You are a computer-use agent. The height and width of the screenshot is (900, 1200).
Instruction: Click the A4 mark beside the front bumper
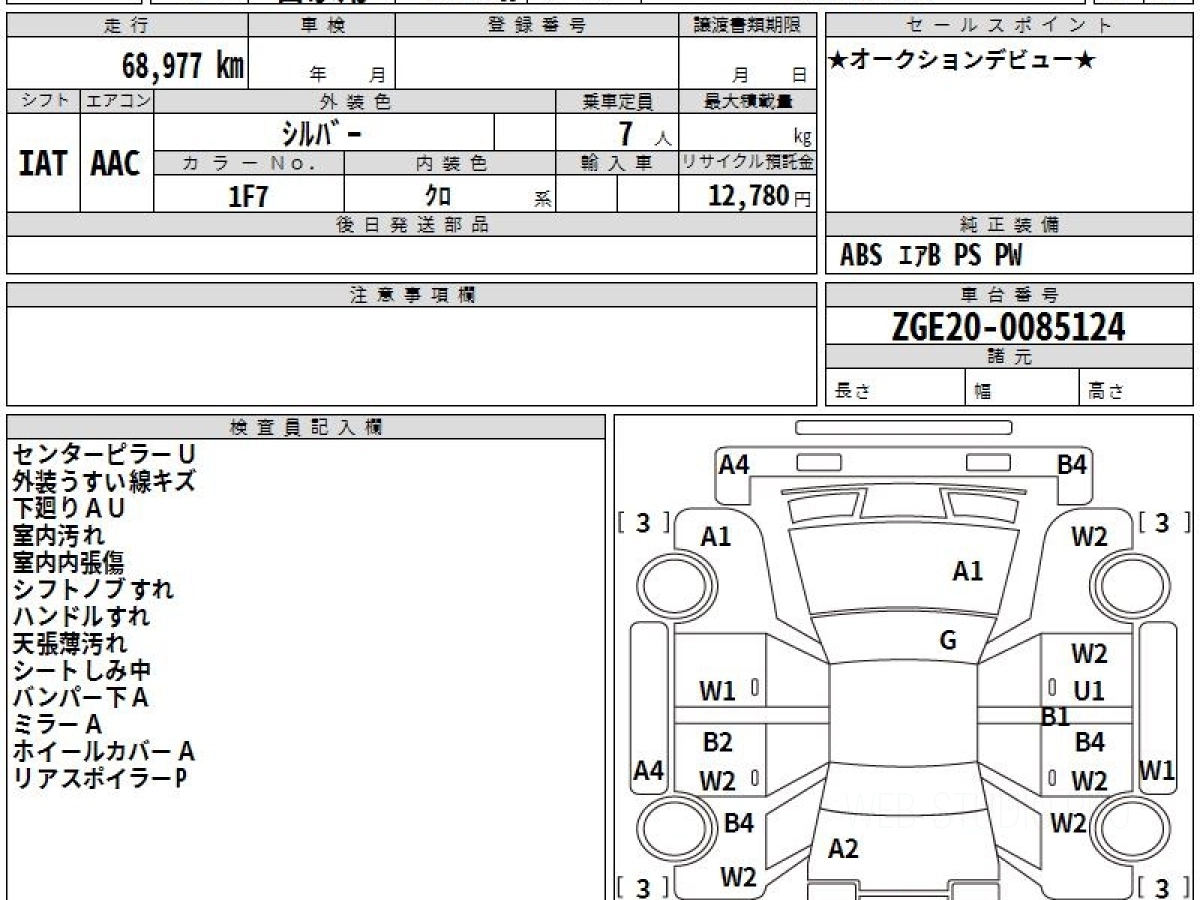click(734, 464)
